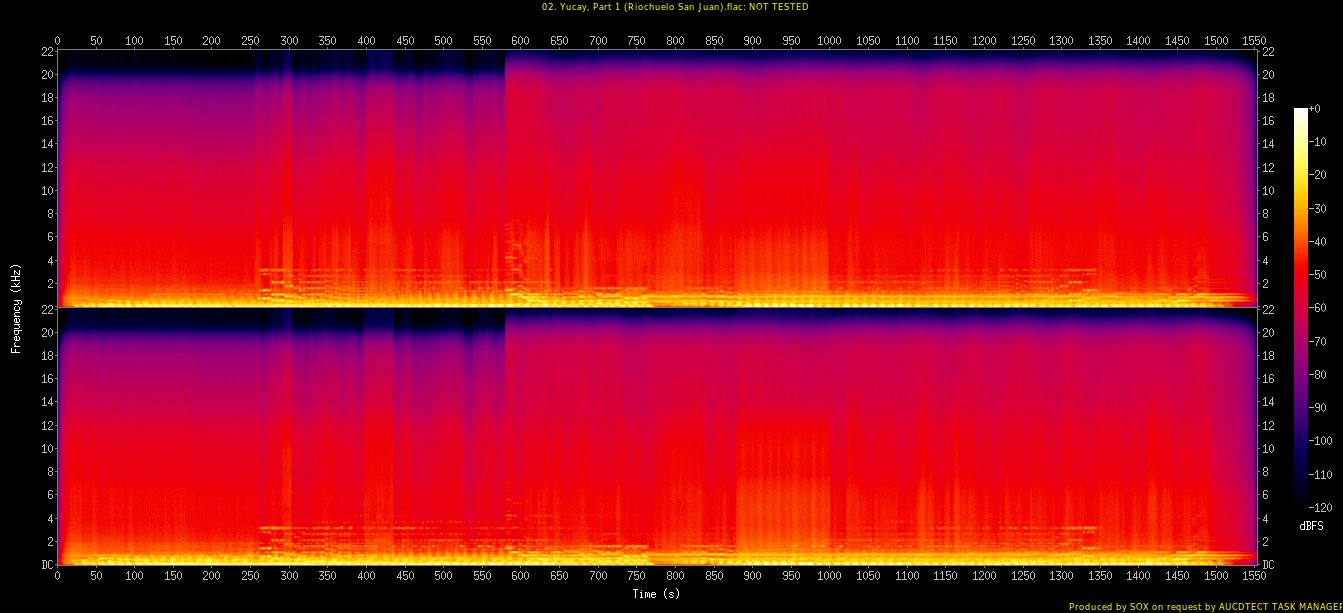Click the Time (s) axis label

click(656, 594)
